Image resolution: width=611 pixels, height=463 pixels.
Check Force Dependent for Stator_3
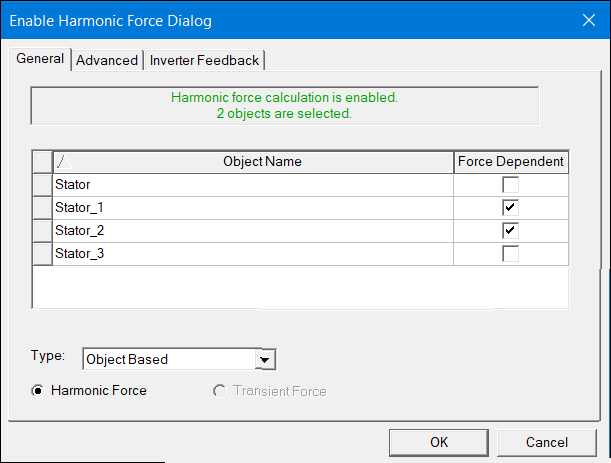(511, 254)
